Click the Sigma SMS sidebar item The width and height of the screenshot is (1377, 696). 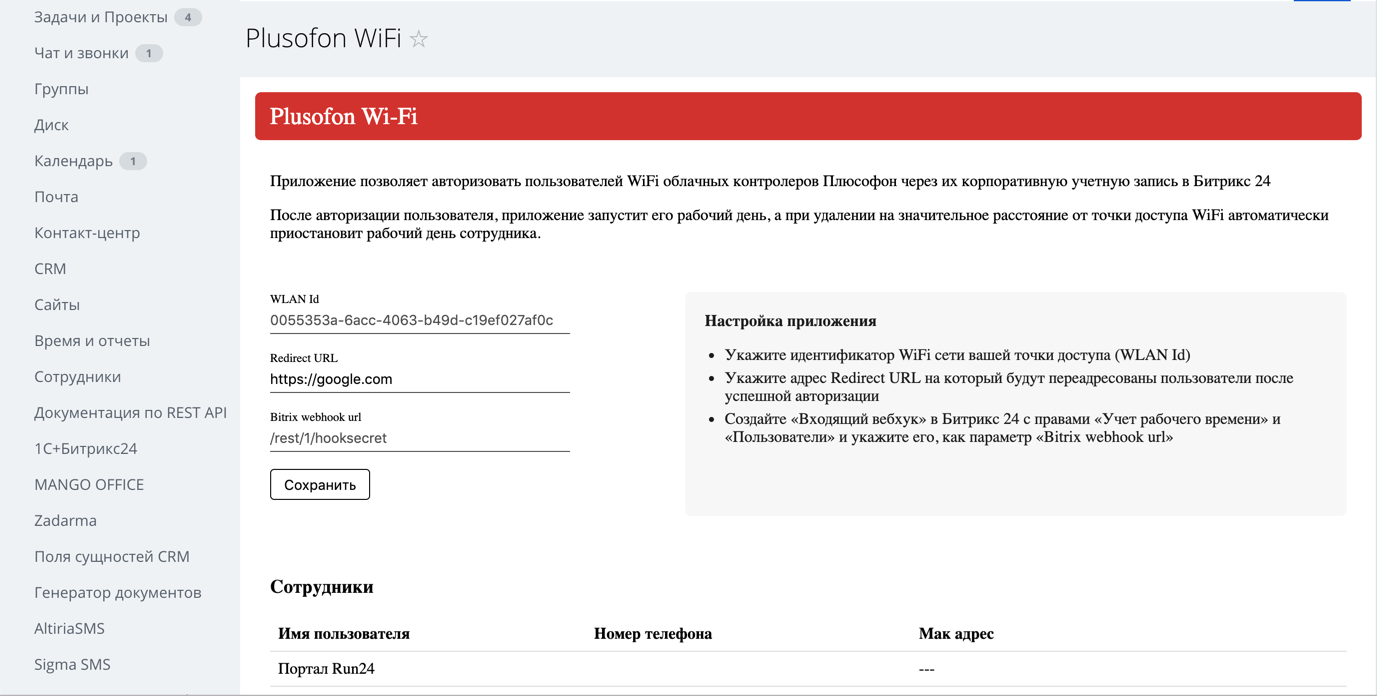72,665
